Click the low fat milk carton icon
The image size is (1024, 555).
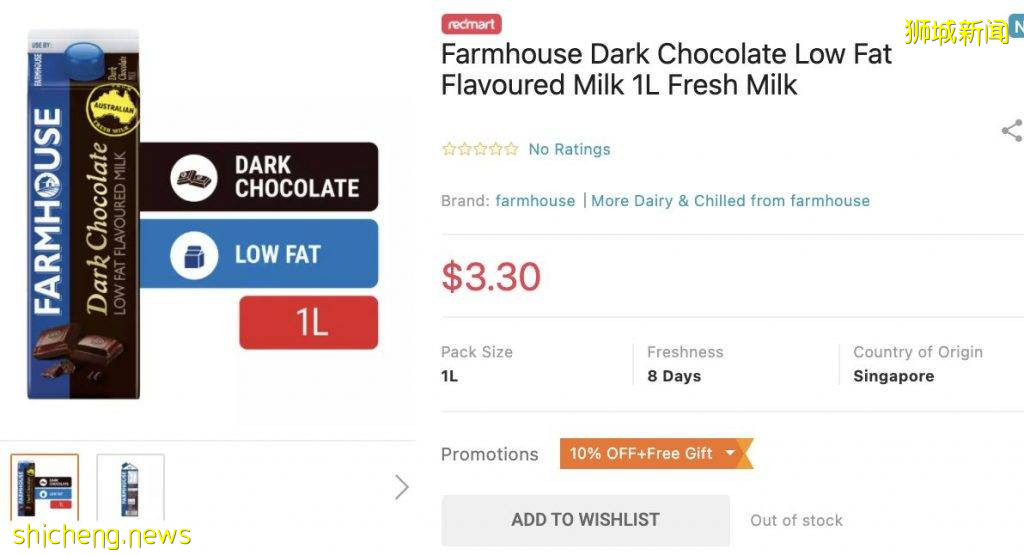pyautogui.click(x=194, y=255)
